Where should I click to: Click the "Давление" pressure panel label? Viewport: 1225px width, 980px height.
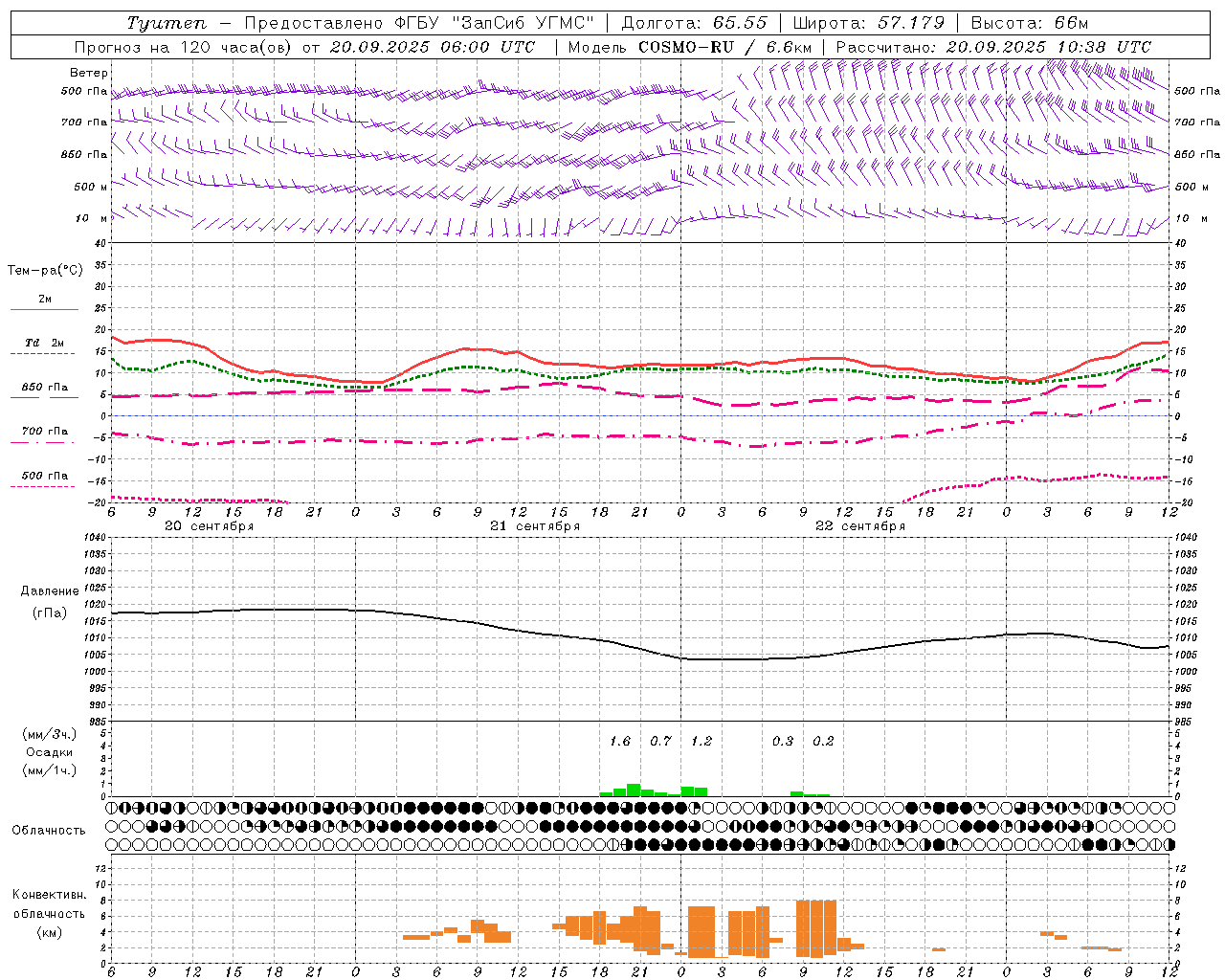tap(50, 590)
